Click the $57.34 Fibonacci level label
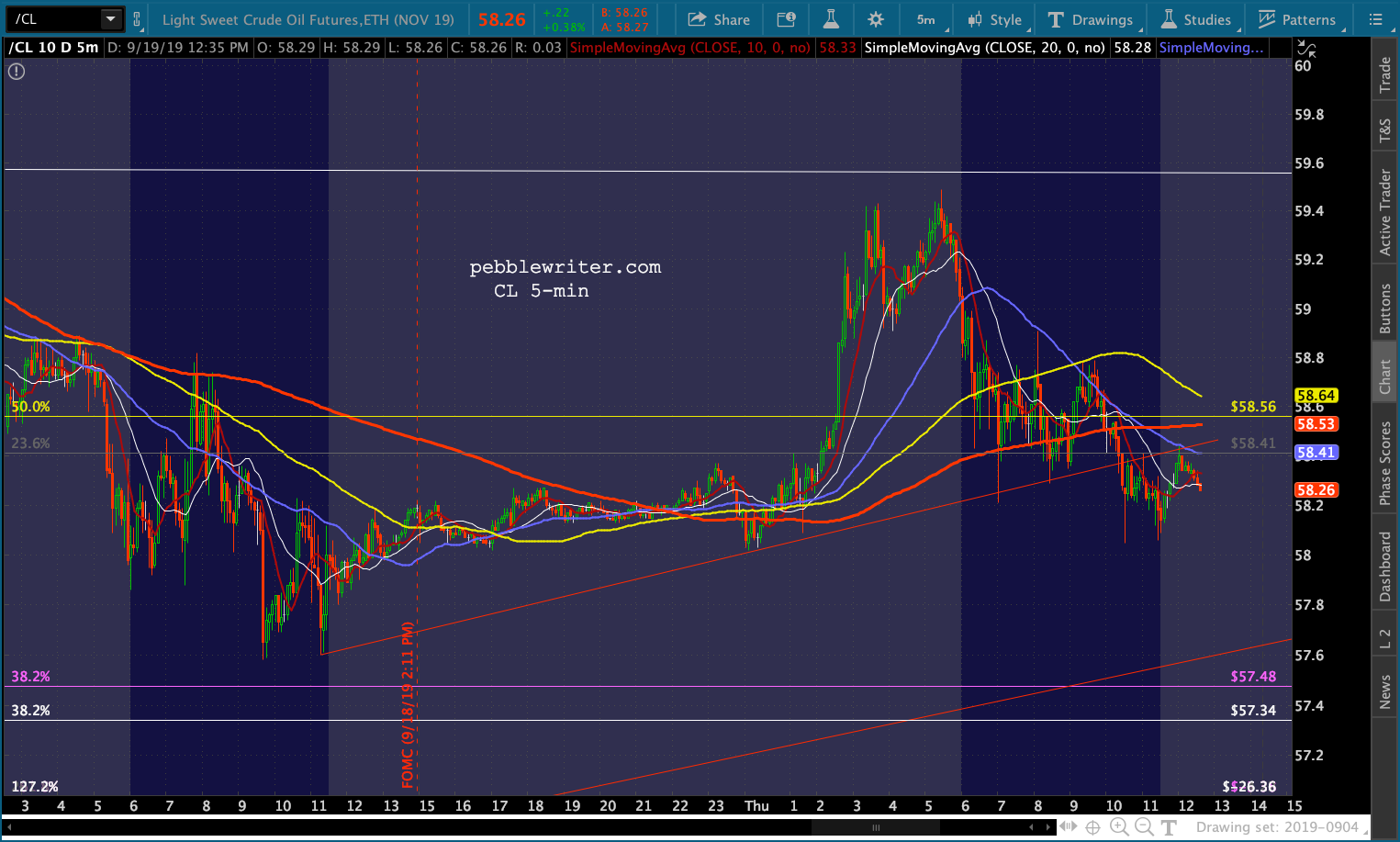Image resolution: width=1400 pixels, height=842 pixels. point(1253,711)
